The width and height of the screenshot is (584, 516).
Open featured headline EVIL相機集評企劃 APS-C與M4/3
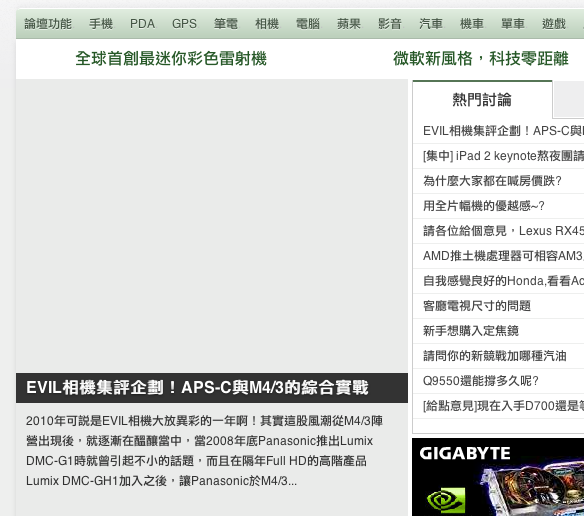pos(197,387)
